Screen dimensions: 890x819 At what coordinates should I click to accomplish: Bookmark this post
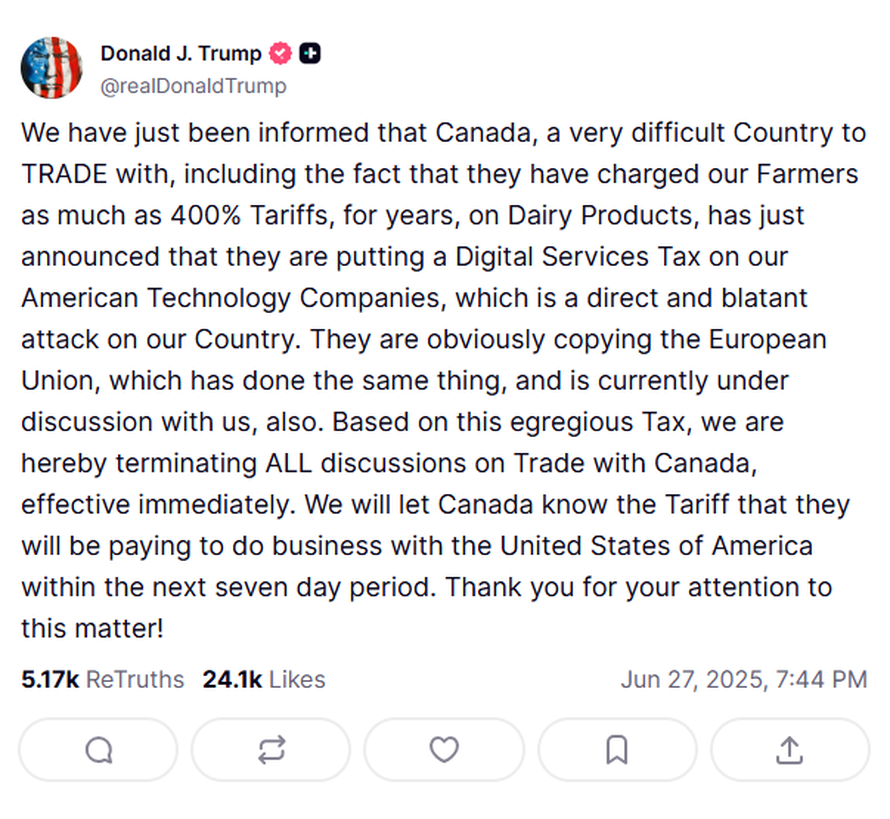tap(617, 749)
